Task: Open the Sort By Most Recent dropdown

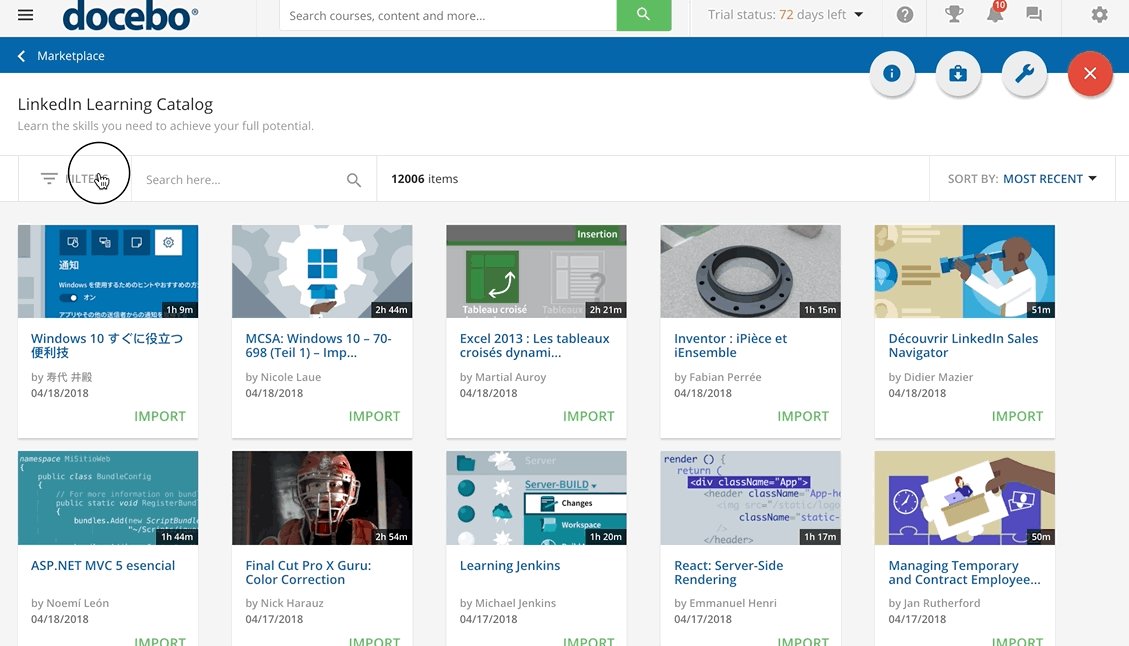Action: point(1022,179)
